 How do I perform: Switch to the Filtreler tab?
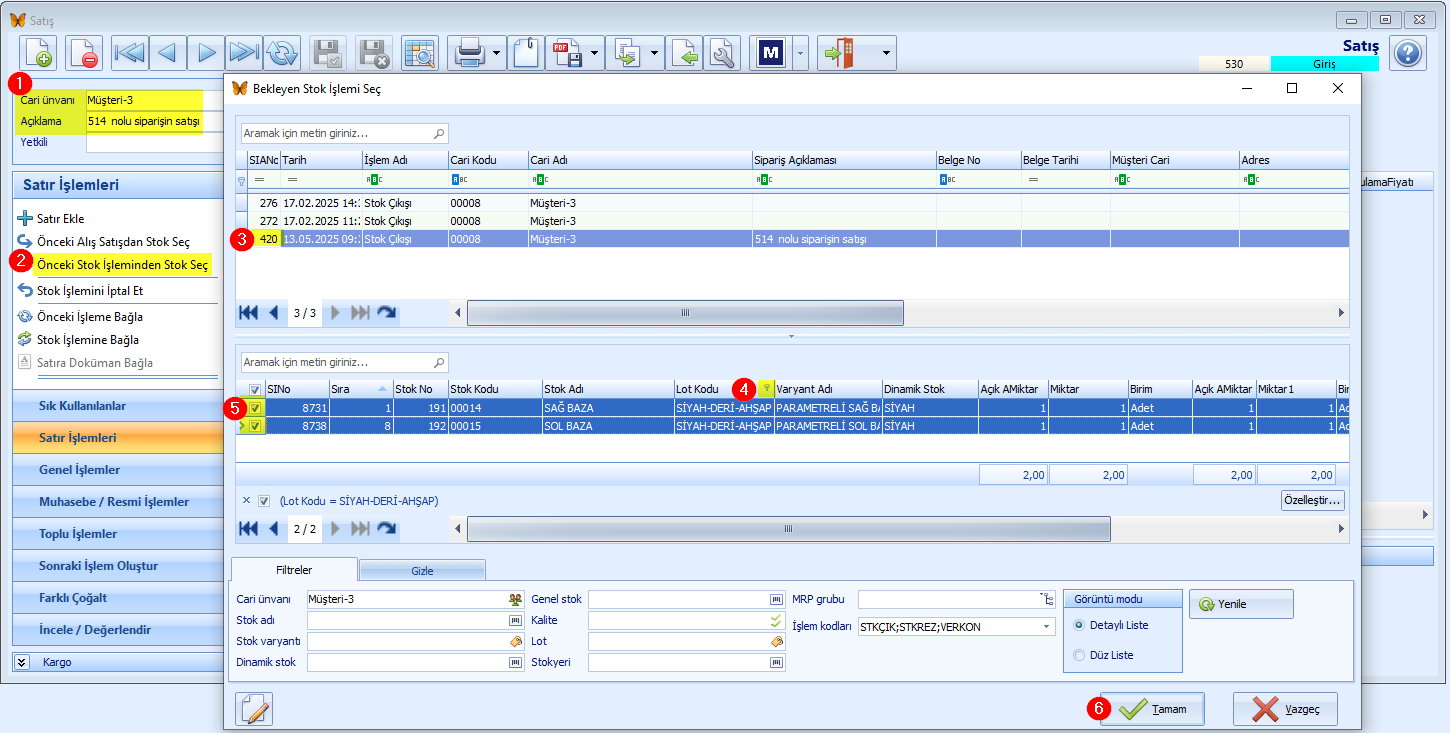(x=293, y=570)
